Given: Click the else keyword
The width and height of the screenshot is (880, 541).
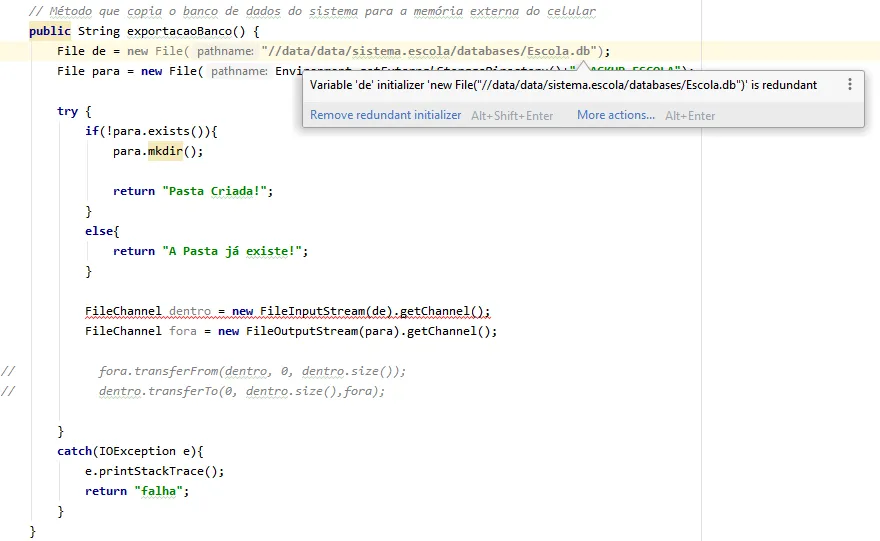Looking at the screenshot, I should tap(99, 231).
